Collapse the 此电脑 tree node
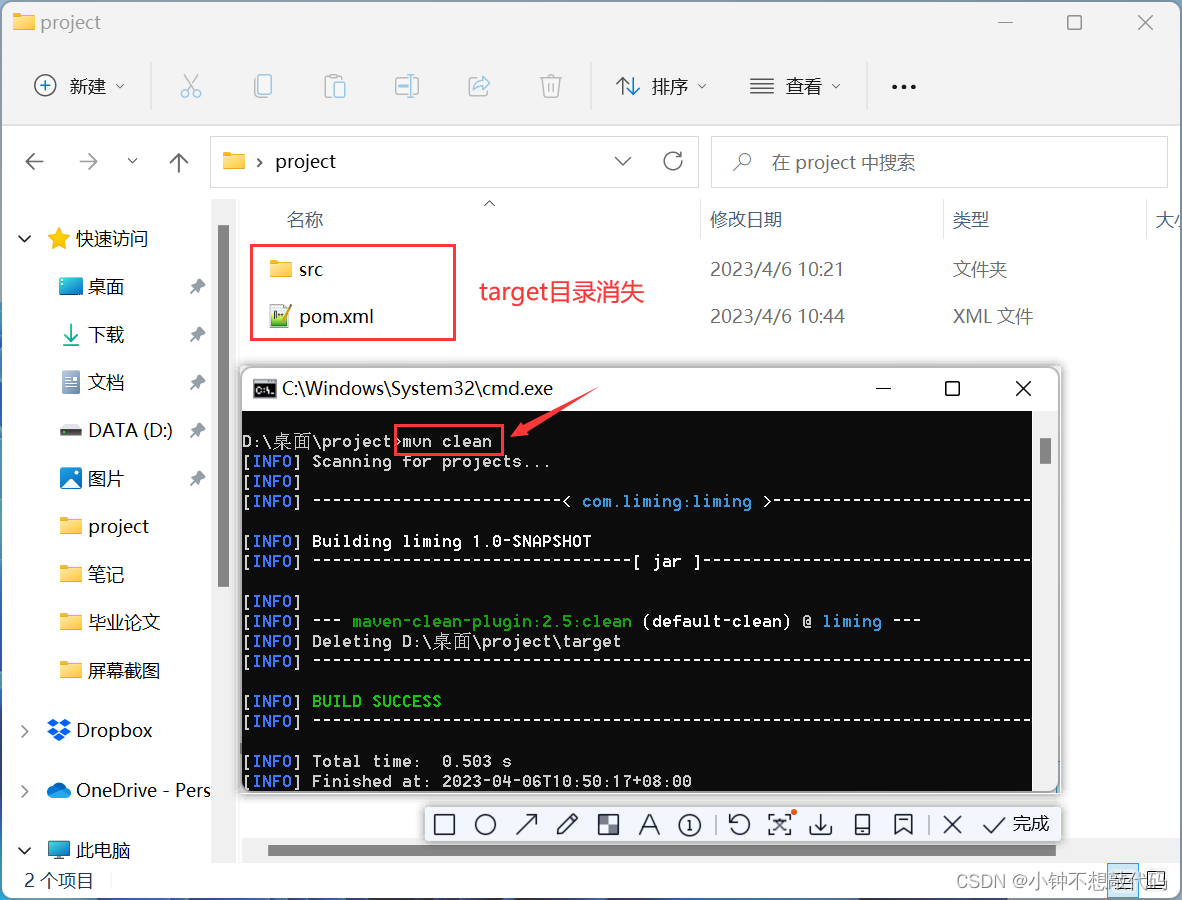Image resolution: width=1182 pixels, height=900 pixels. pyautogui.click(x=24, y=850)
